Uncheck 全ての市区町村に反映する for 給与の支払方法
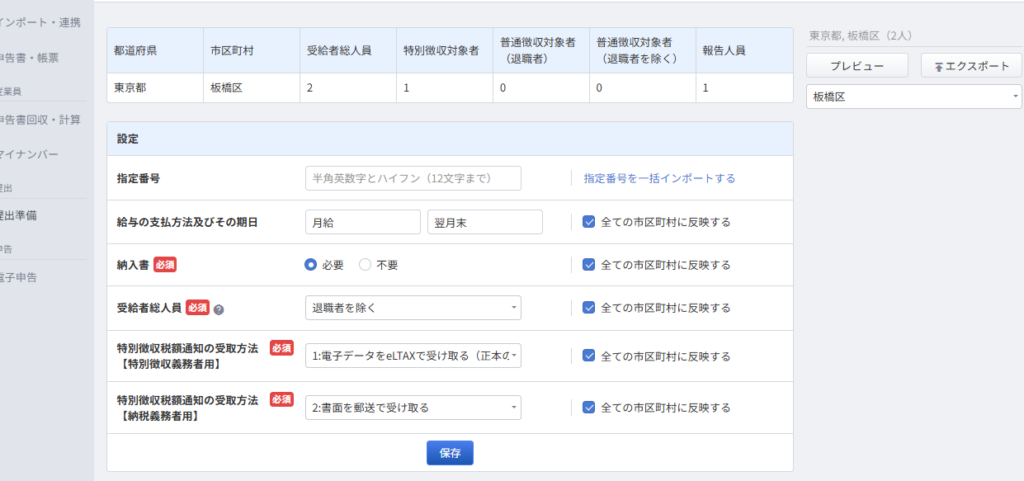This screenshot has width=1024, height=481. (589, 222)
